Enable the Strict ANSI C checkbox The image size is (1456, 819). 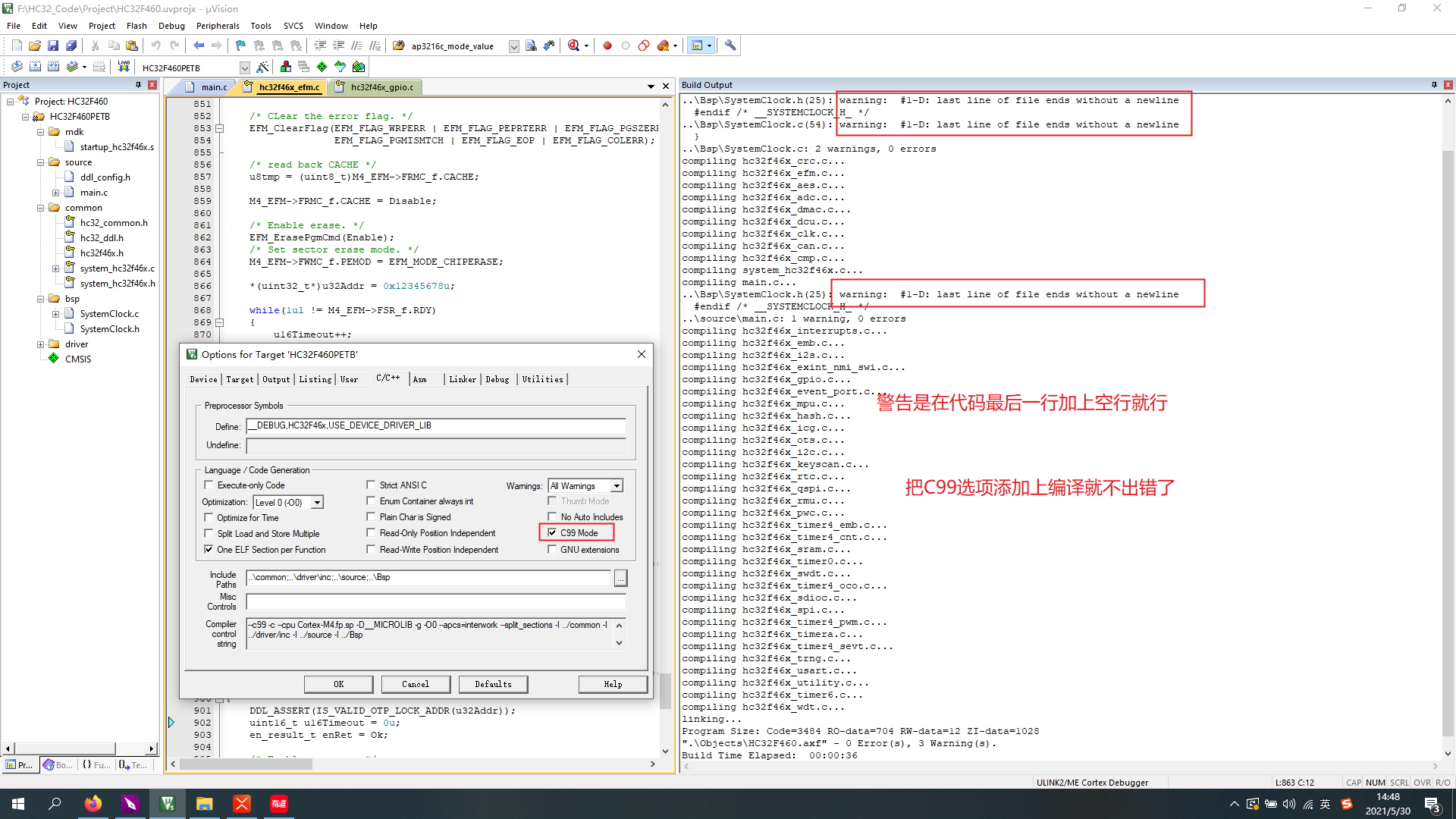(371, 485)
